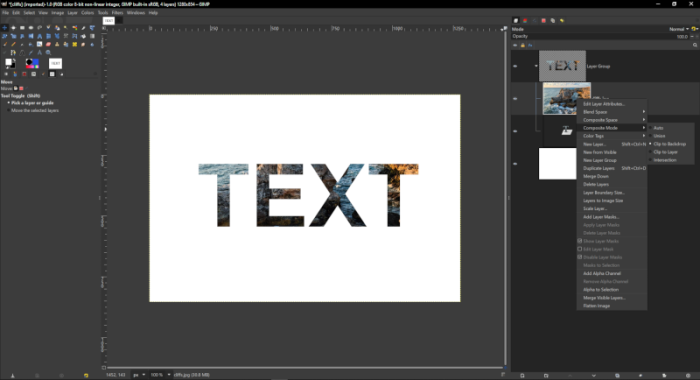Image resolution: width=700 pixels, height=380 pixels.
Task: Toggle visibility of the text layer
Action: tap(515, 131)
